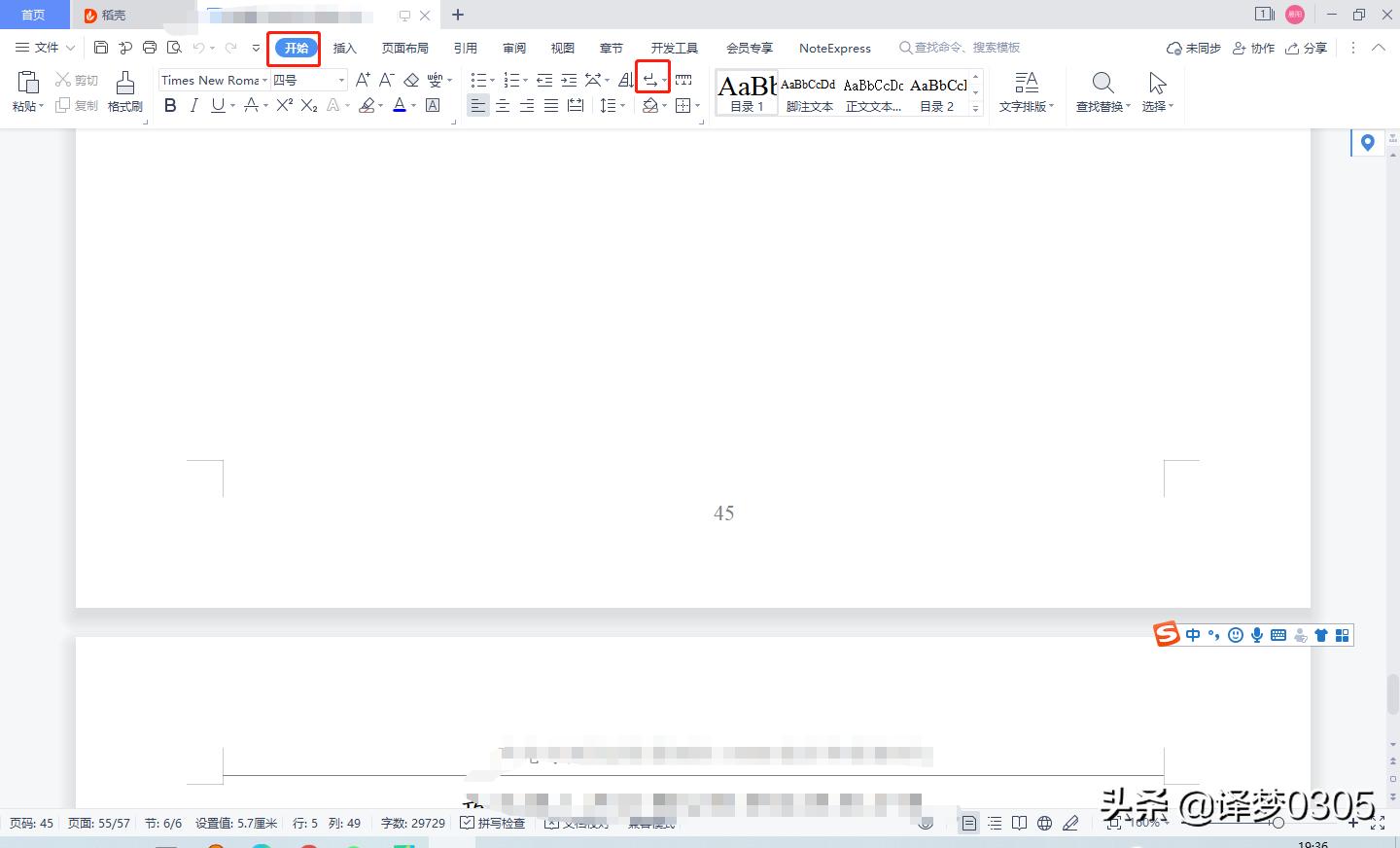1400x848 pixels.
Task: Click the highlighted show paragraph marks icon
Action: (x=649, y=78)
